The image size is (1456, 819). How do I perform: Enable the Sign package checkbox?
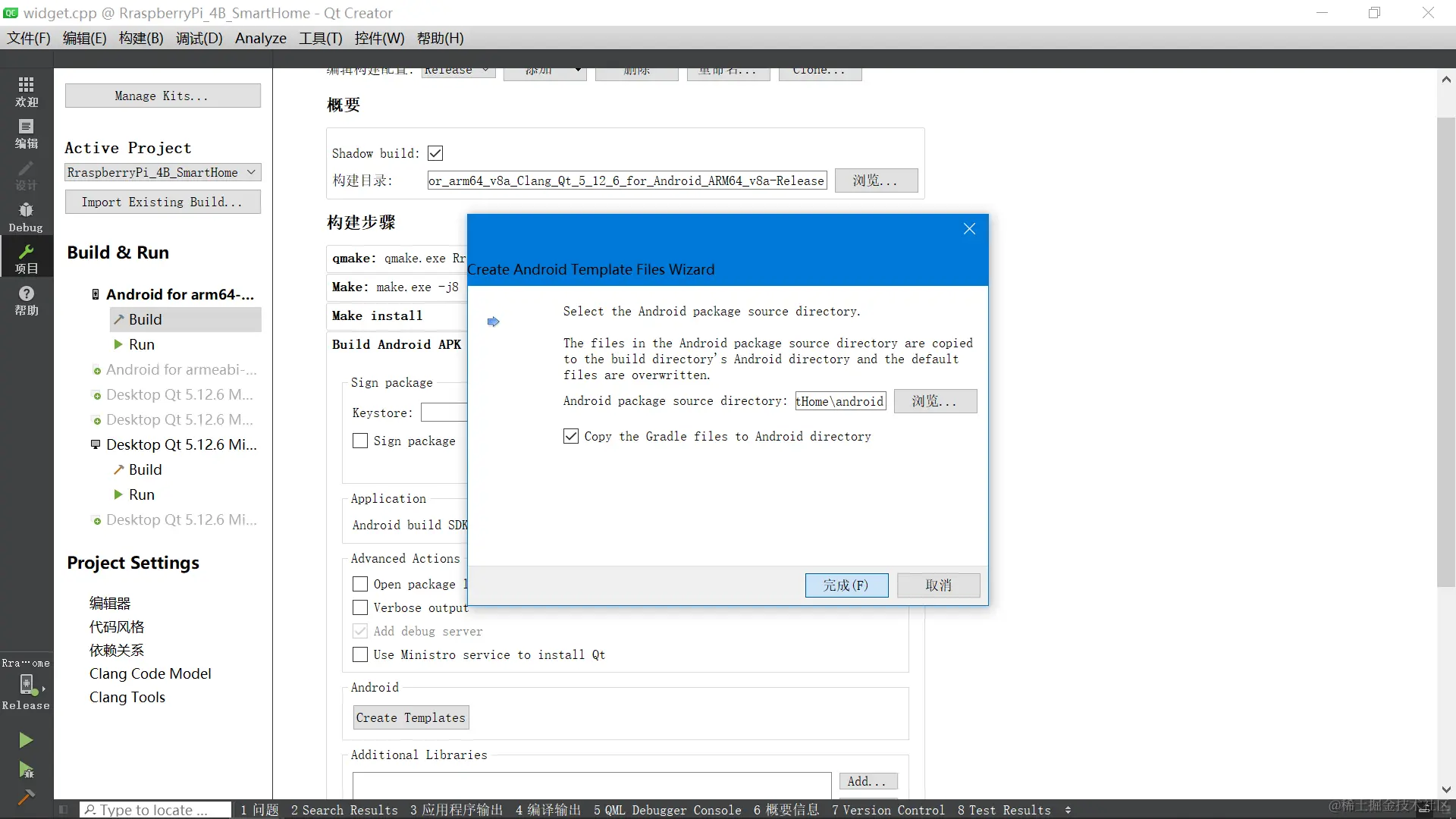coord(360,441)
